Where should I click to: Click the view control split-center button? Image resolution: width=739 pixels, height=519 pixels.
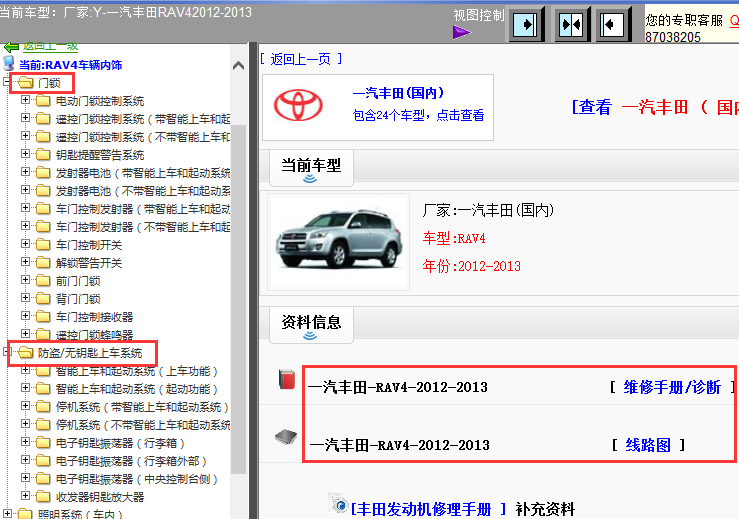point(572,24)
